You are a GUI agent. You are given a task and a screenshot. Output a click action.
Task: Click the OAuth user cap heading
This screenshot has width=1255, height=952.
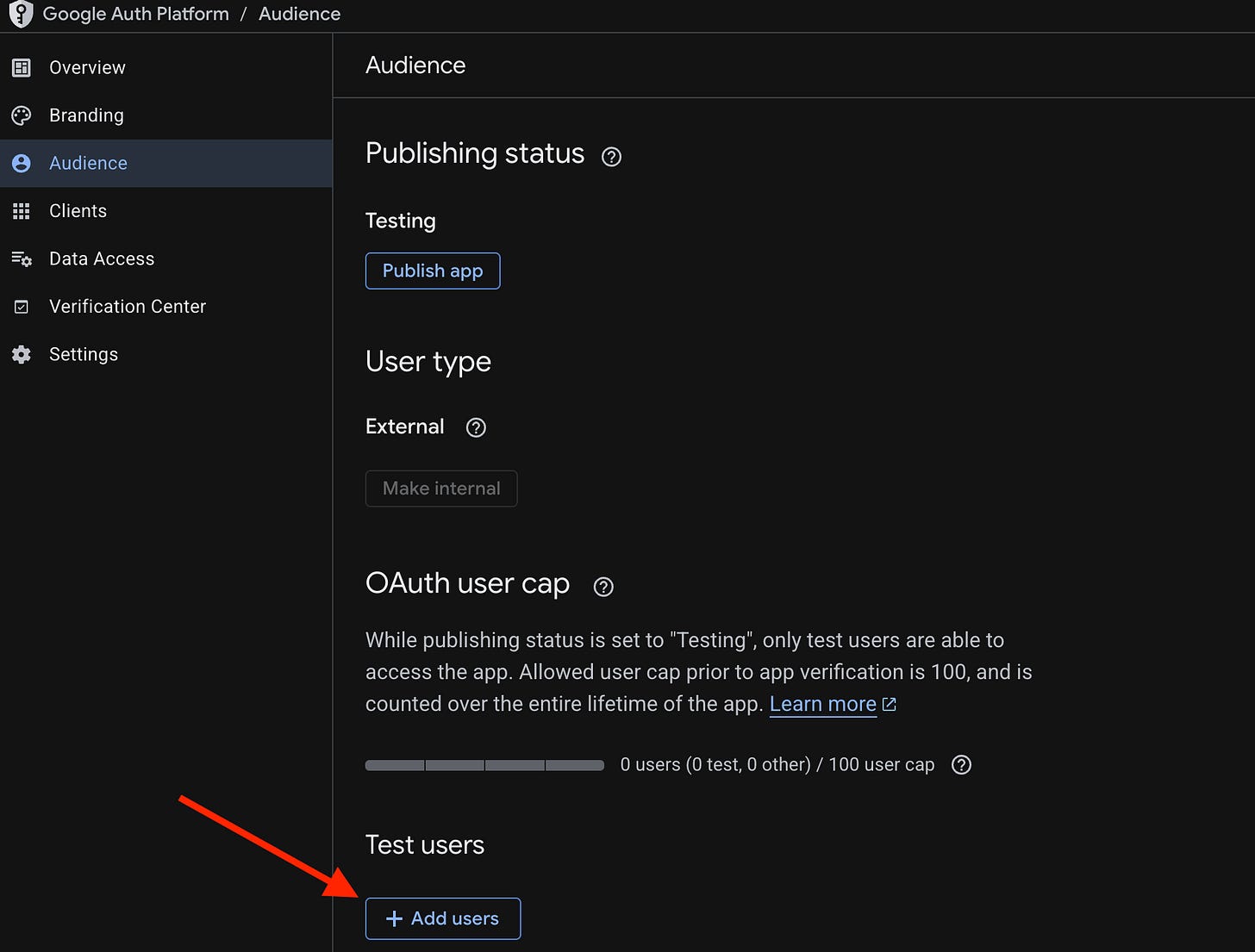(x=468, y=583)
